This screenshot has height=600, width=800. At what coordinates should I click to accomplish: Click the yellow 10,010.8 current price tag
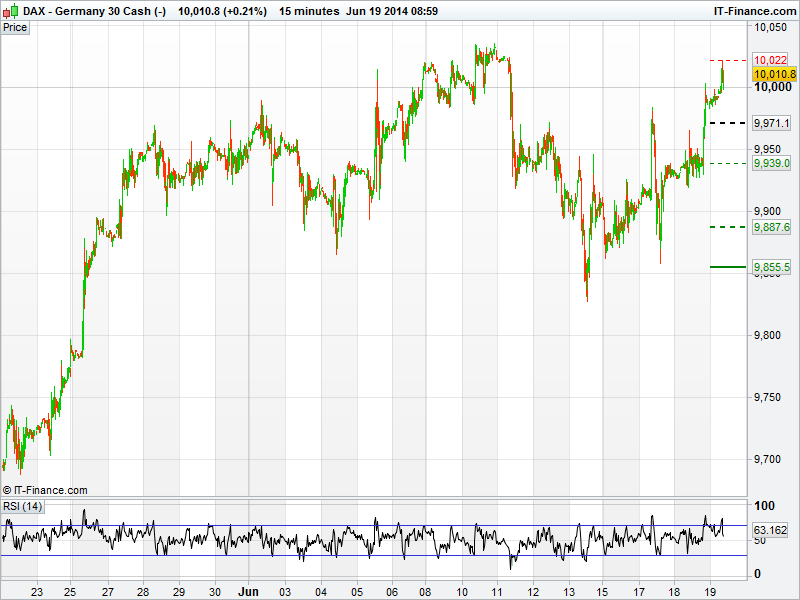point(774,74)
